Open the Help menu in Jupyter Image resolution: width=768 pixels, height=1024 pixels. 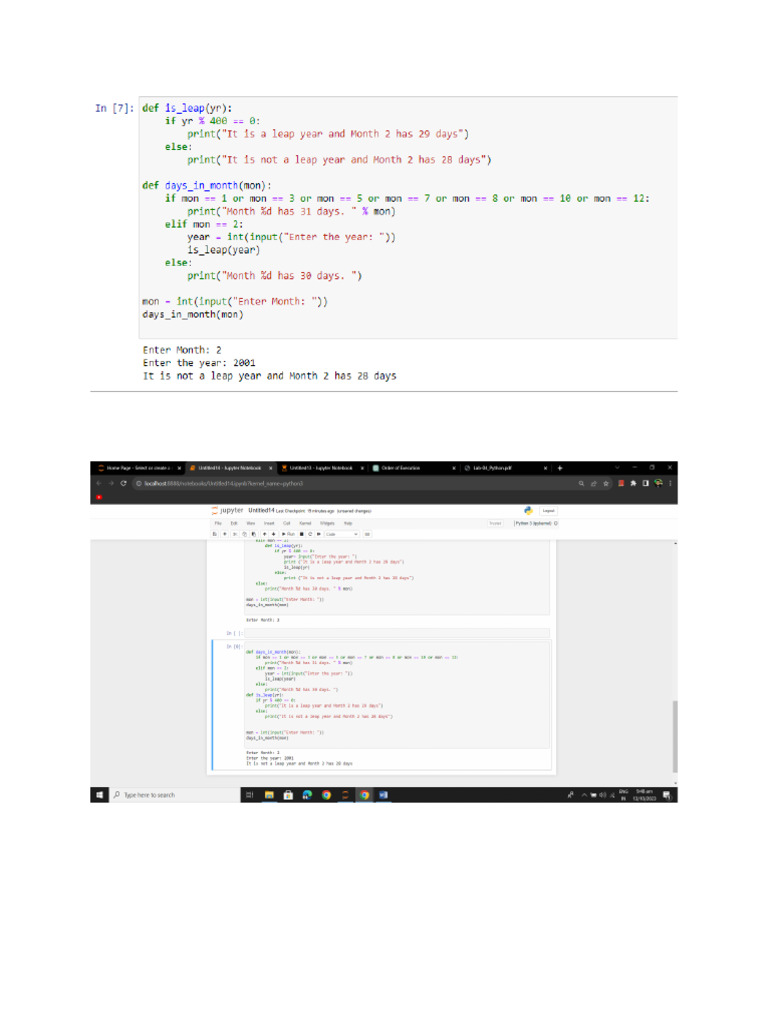click(x=348, y=523)
